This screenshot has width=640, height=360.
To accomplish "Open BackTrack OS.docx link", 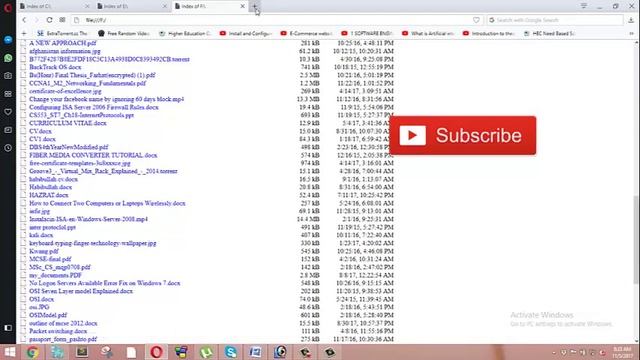I will tap(55, 67).
